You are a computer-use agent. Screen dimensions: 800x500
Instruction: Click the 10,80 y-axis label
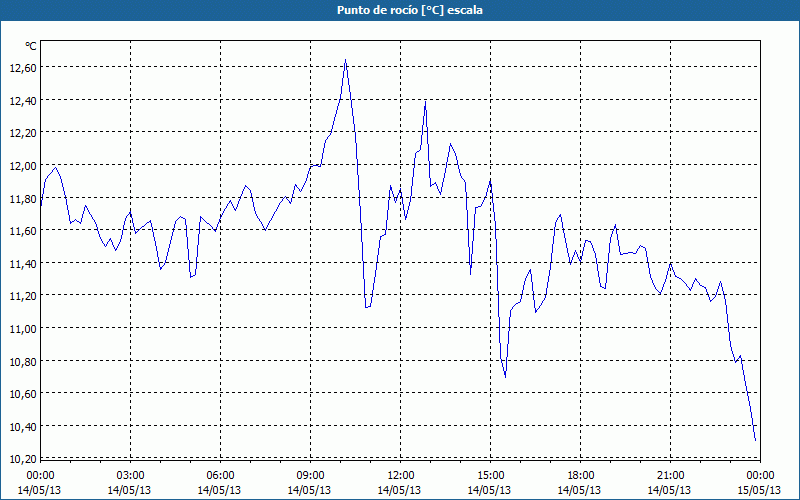point(22,362)
